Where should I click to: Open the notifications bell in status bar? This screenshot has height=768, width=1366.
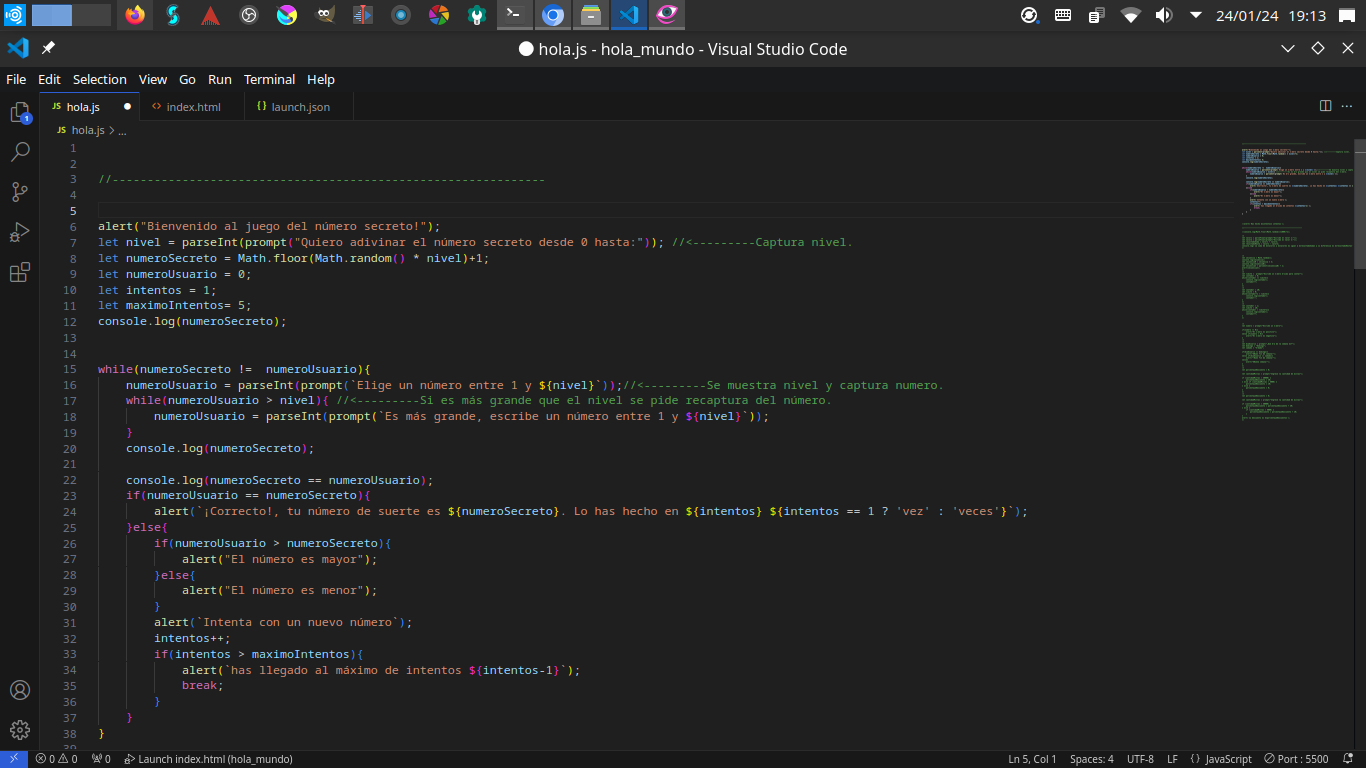tap(1348, 759)
